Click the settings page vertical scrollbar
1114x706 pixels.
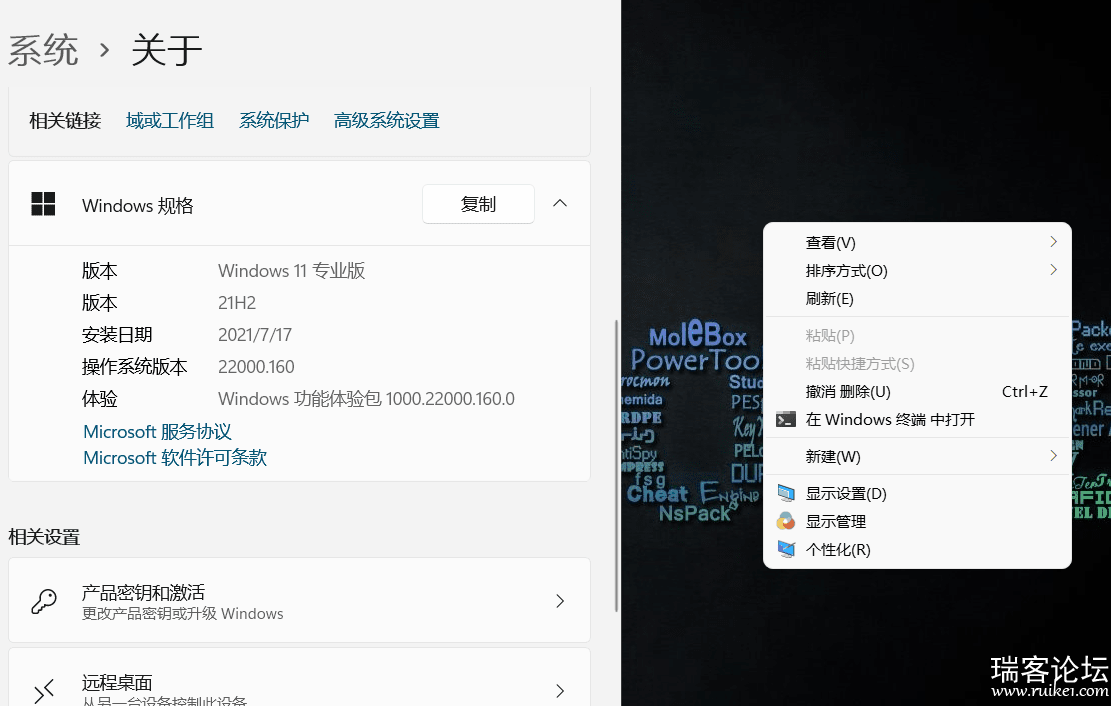tap(616, 465)
